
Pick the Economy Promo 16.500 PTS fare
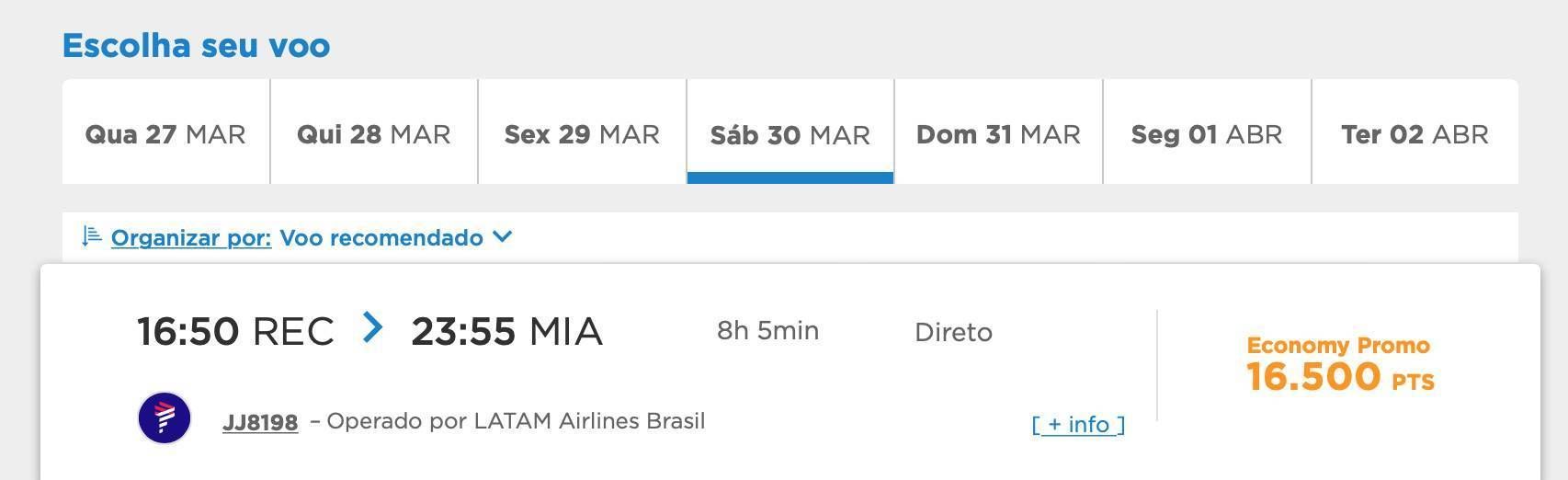1340,365
